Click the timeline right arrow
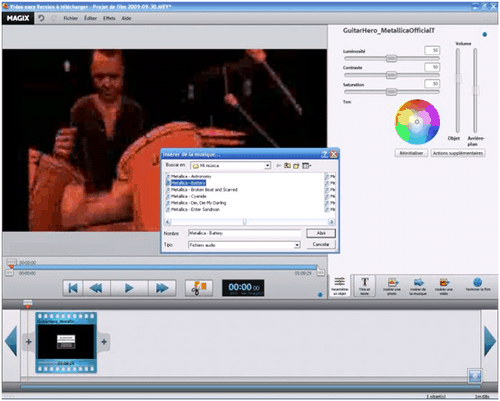 click(490, 341)
